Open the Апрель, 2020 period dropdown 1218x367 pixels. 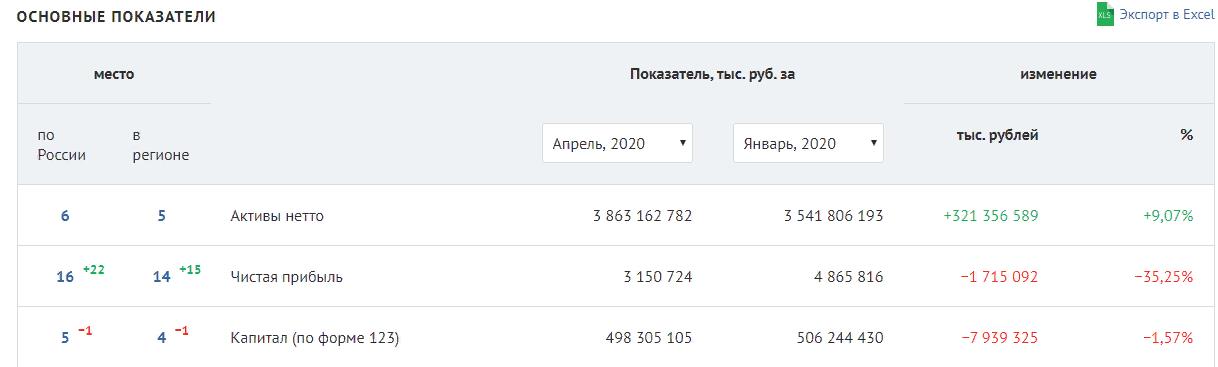(617, 143)
